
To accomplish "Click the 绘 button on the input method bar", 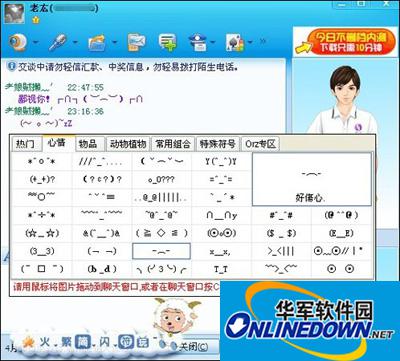I will (x=144, y=342).
